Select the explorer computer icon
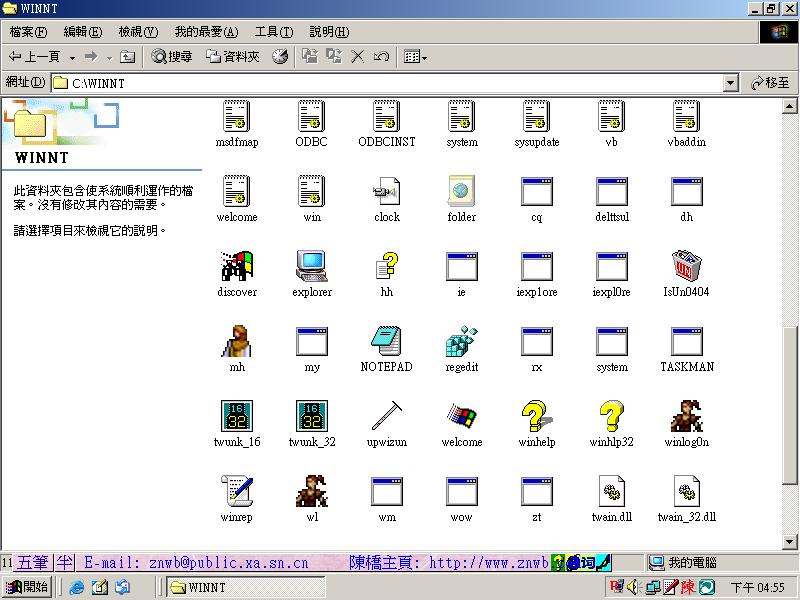800x600 pixels. (x=311, y=266)
